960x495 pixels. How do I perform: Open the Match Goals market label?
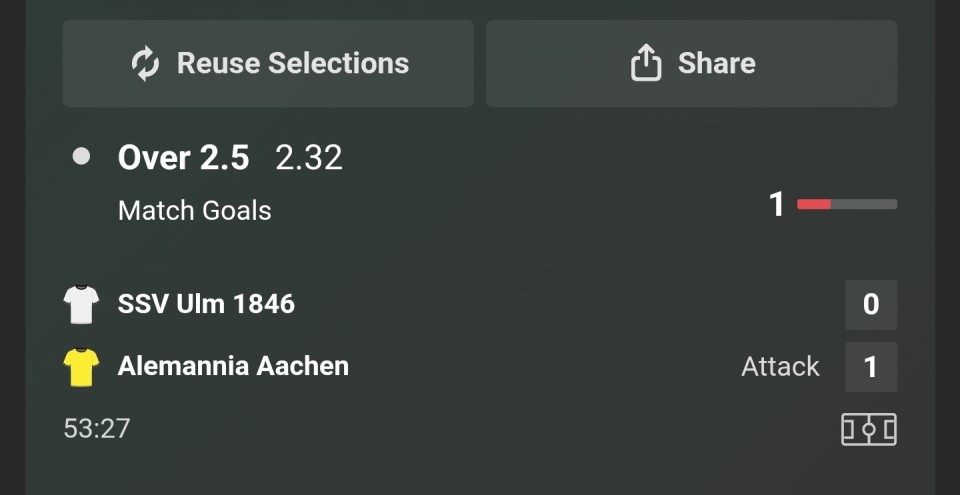(194, 210)
